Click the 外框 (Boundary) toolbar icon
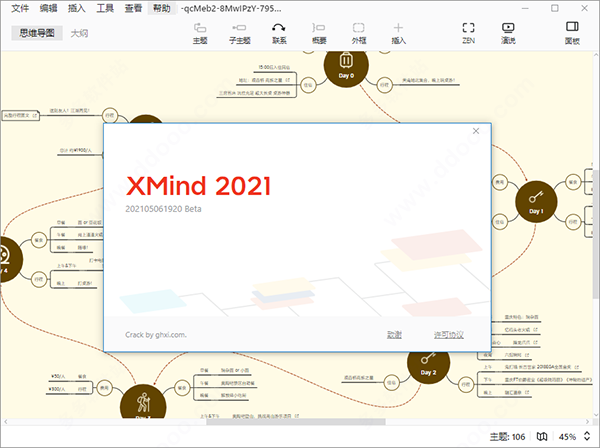The height and width of the screenshot is (448, 600). coord(359,33)
